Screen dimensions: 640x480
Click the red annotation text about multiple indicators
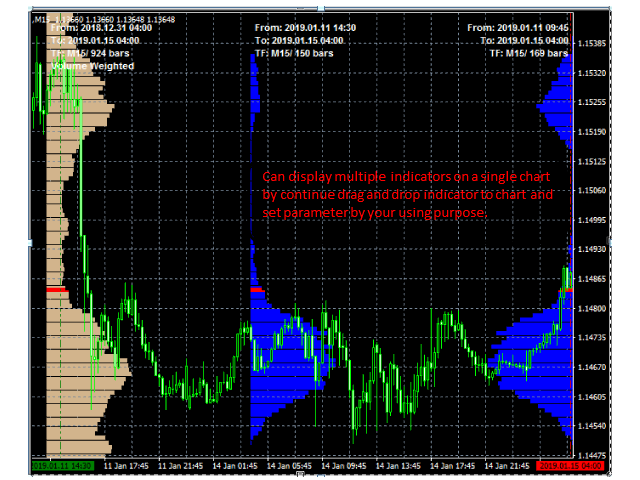click(407, 195)
